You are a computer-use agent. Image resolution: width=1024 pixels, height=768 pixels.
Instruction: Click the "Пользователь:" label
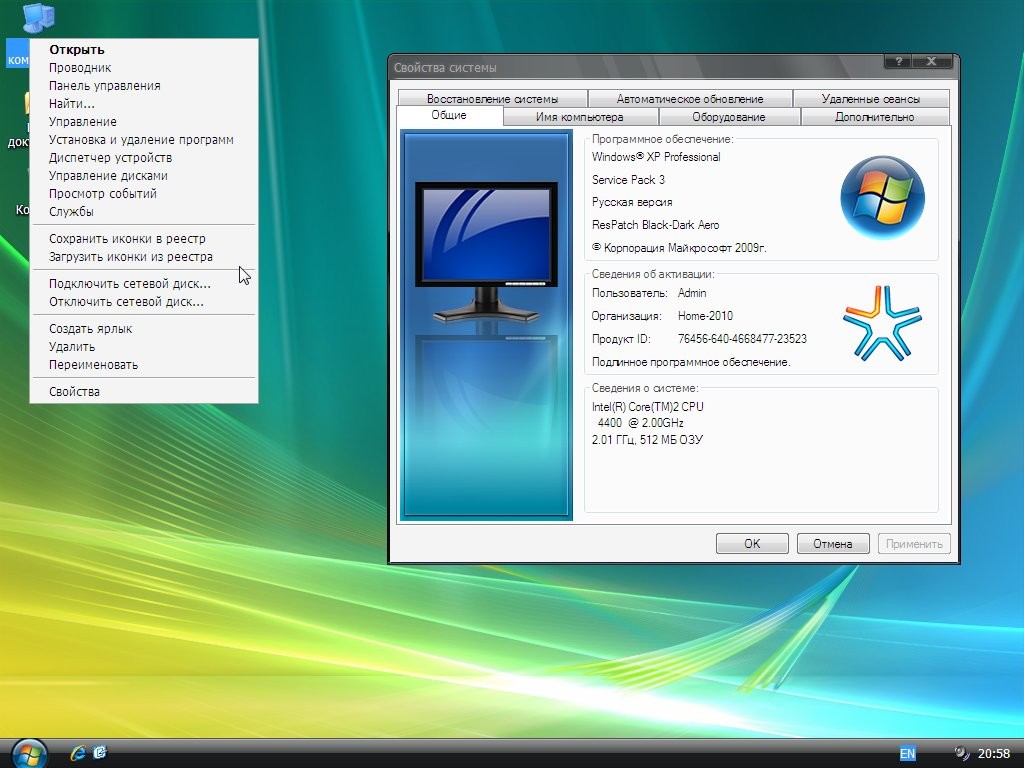point(630,293)
